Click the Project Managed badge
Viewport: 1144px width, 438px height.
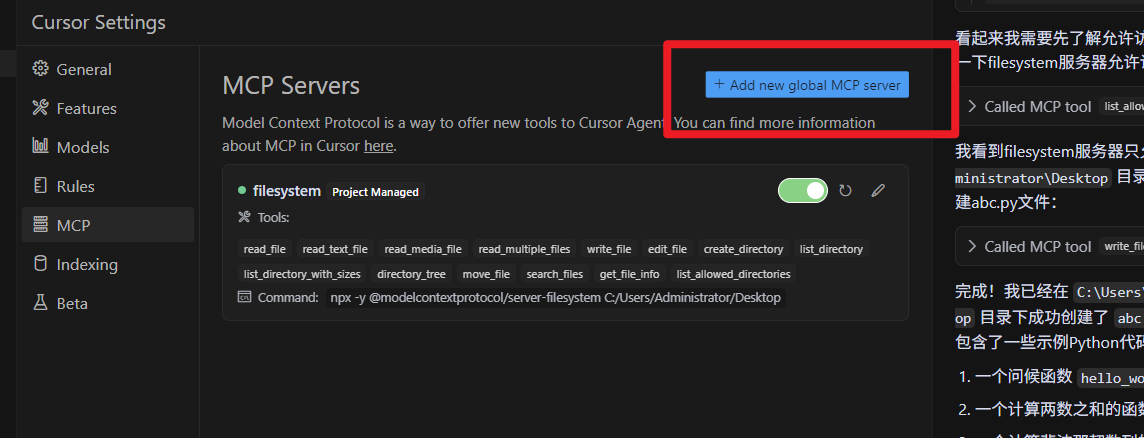pyautogui.click(x=376, y=192)
